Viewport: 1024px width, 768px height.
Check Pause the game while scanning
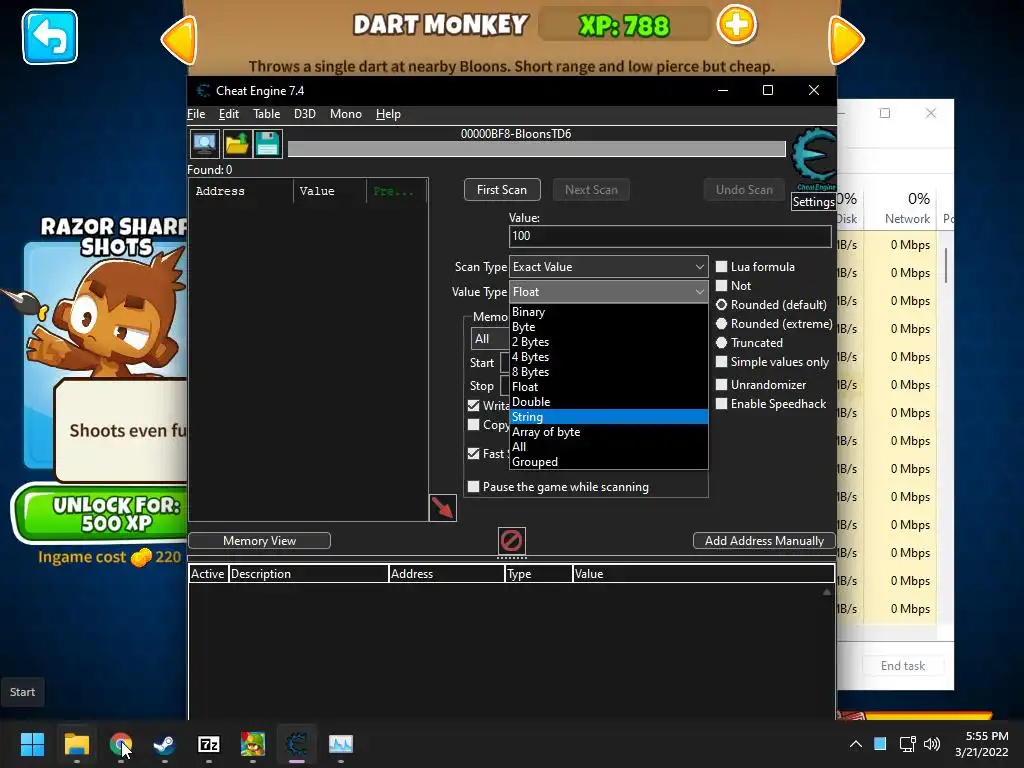pyautogui.click(x=473, y=487)
